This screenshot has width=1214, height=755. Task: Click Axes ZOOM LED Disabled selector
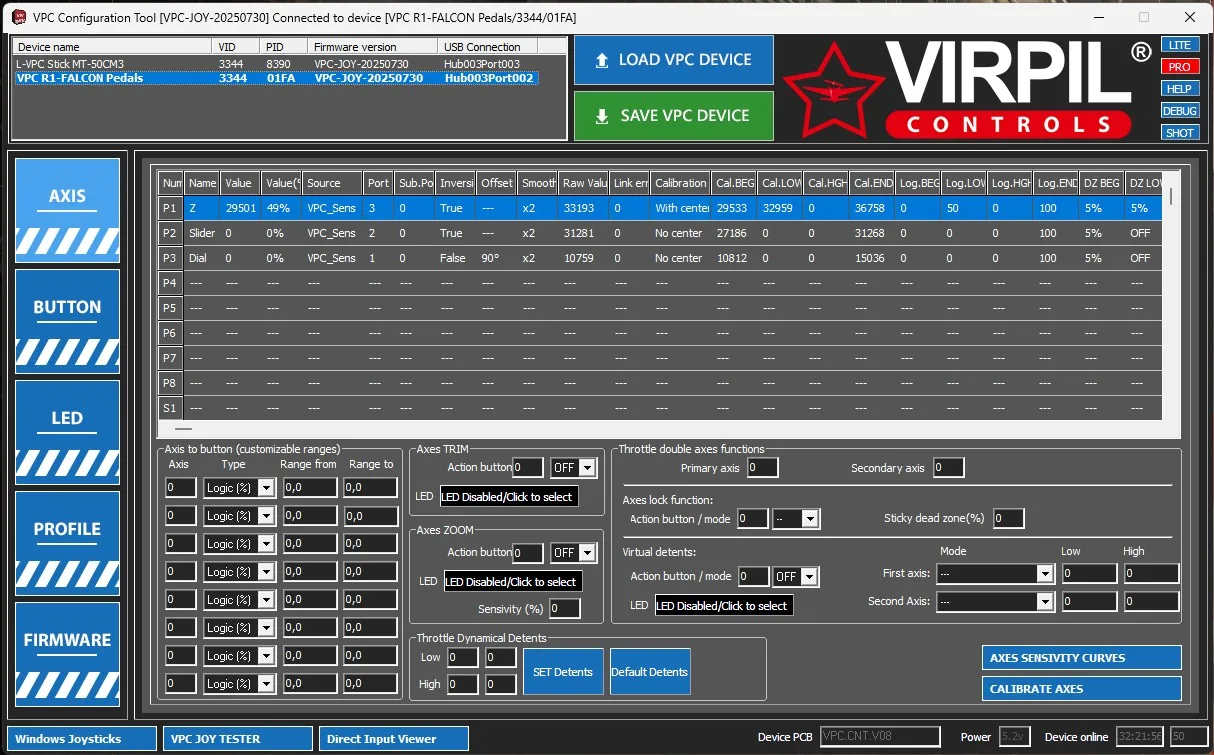(513, 582)
